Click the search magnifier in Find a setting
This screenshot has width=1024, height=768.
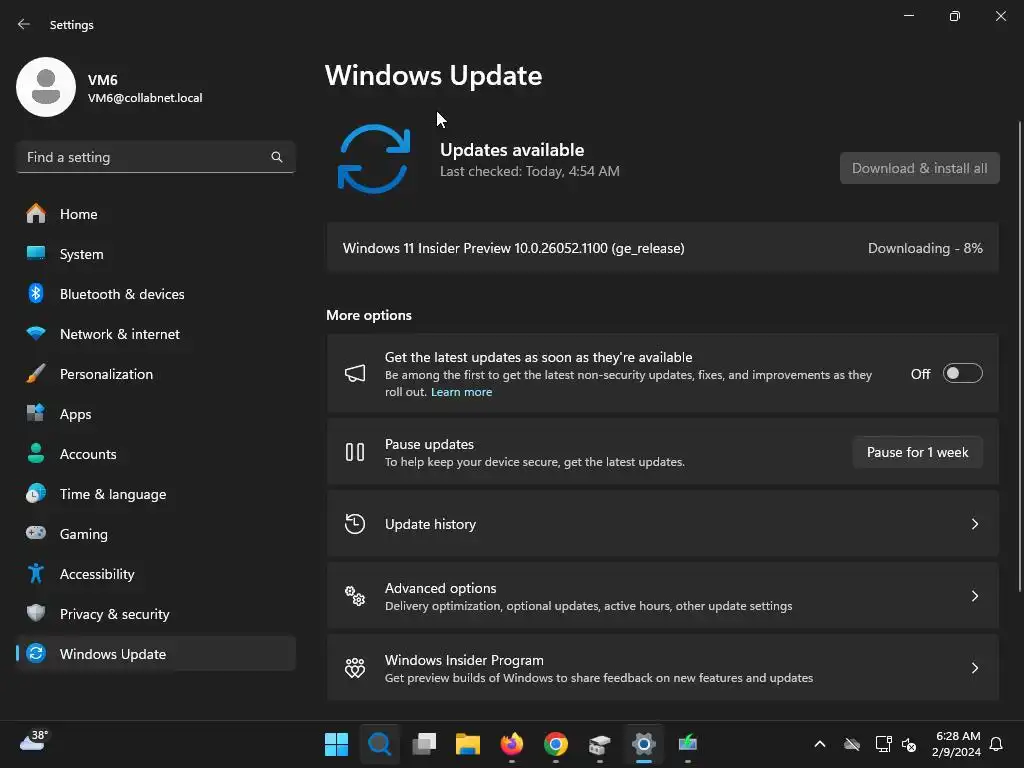coord(277,157)
